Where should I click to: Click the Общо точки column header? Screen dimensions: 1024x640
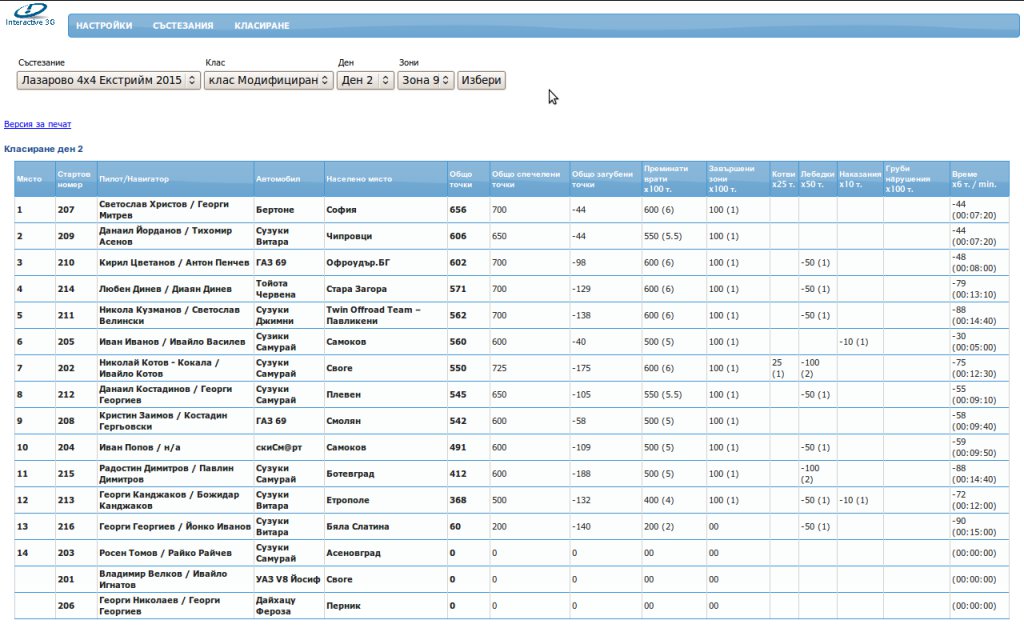coord(461,179)
